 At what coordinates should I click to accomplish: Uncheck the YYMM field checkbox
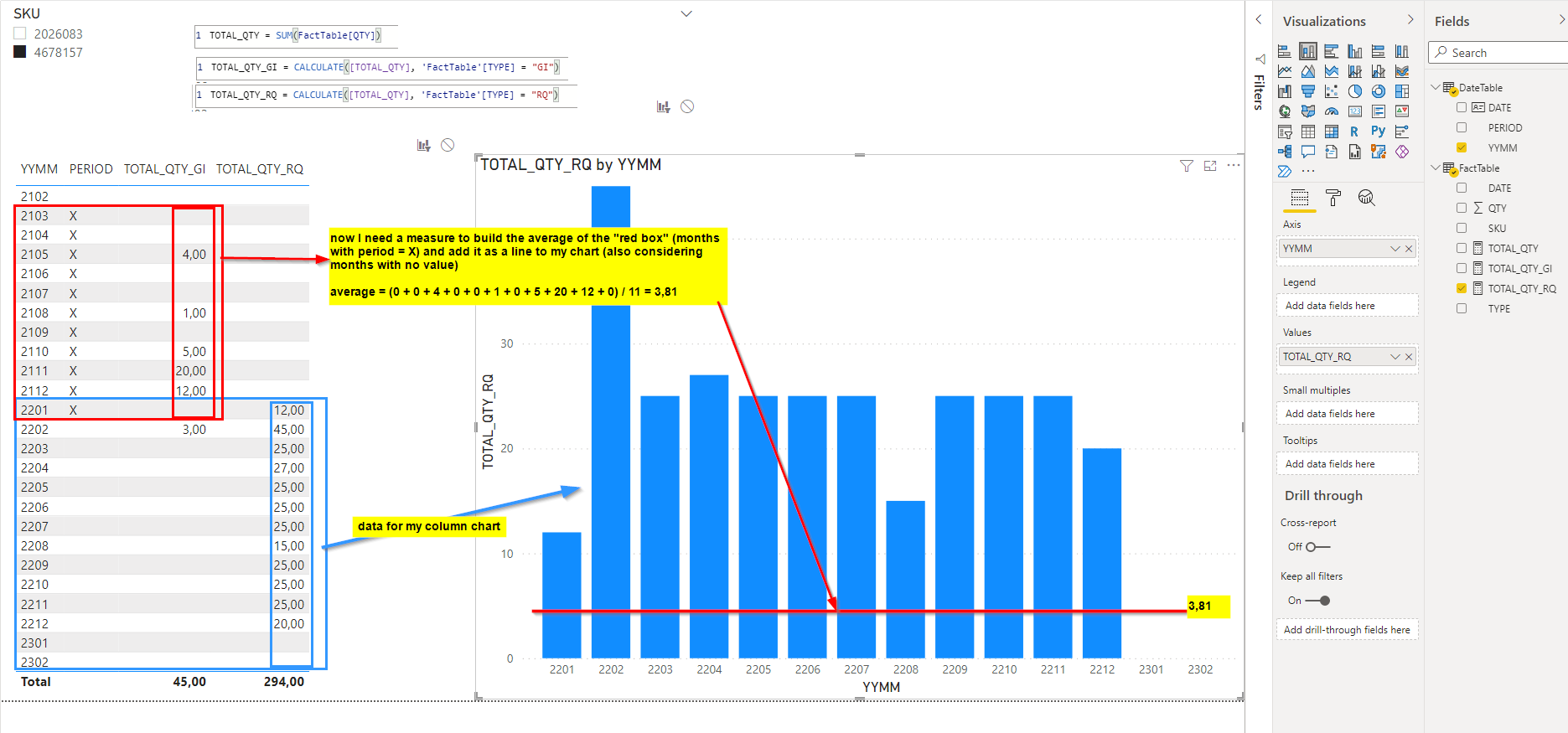pyautogui.click(x=1462, y=147)
